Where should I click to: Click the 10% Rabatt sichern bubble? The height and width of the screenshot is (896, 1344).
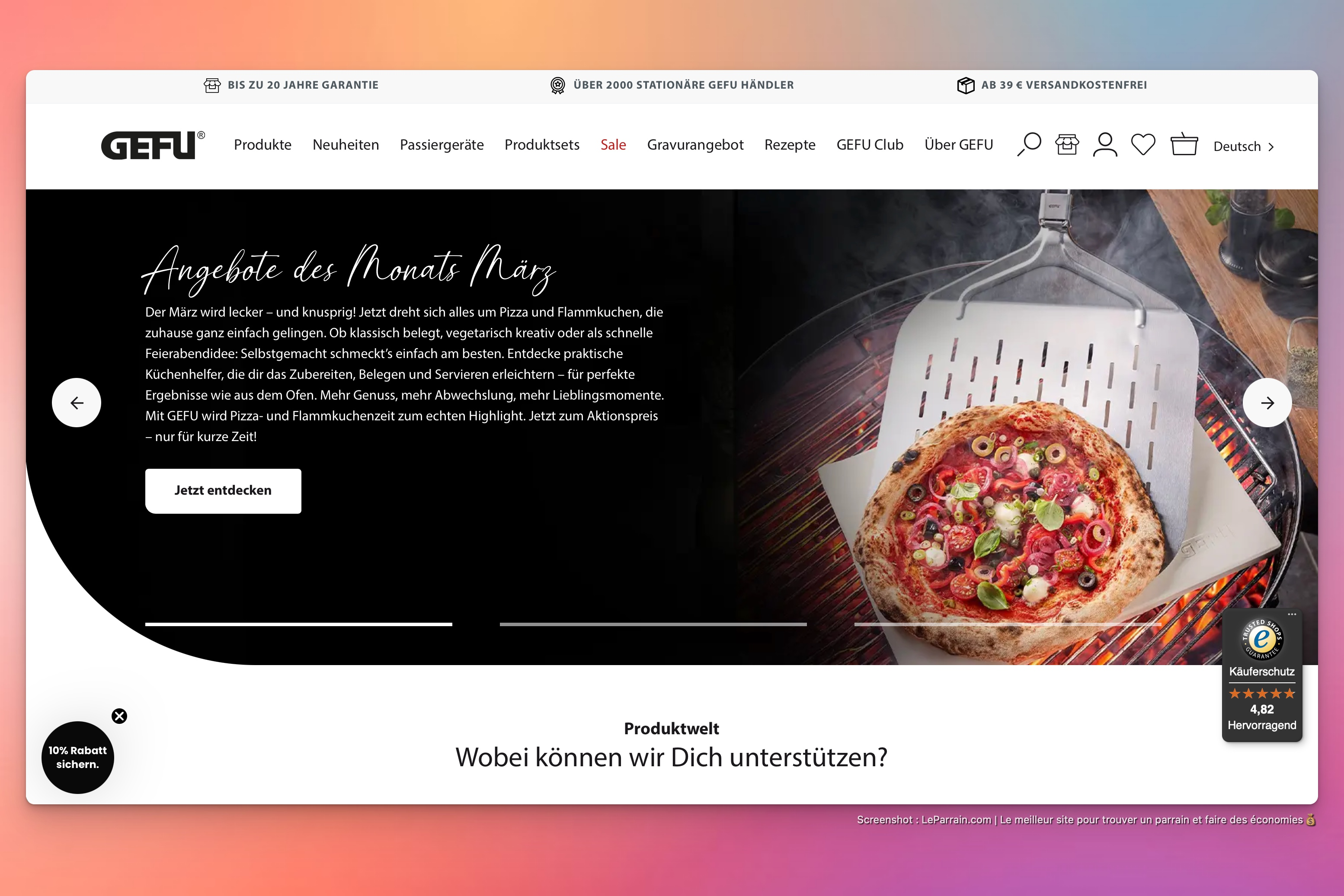[78, 758]
